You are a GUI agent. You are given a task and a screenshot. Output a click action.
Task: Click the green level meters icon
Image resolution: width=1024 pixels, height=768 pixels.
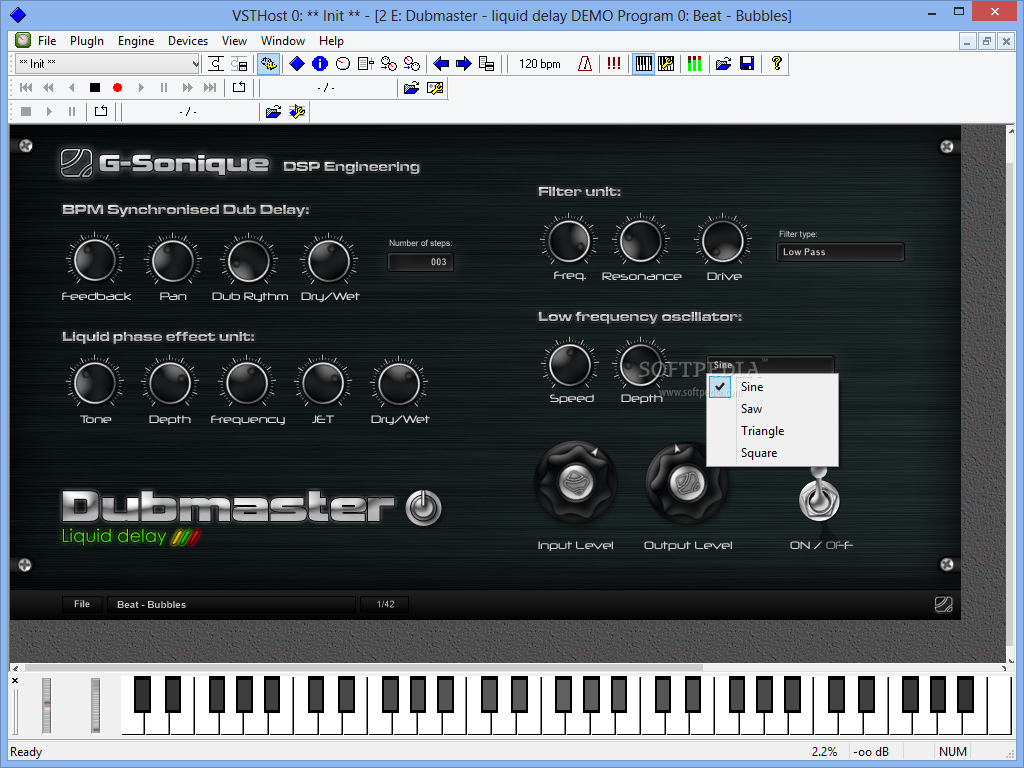[695, 63]
